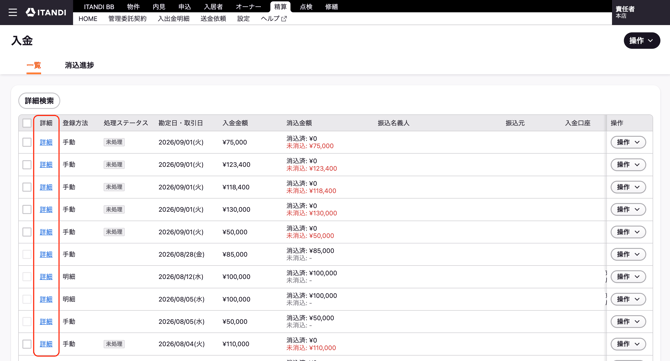Screen dimensions: 670x361
Task: Open the 点検 top menu
Action: [306, 7]
